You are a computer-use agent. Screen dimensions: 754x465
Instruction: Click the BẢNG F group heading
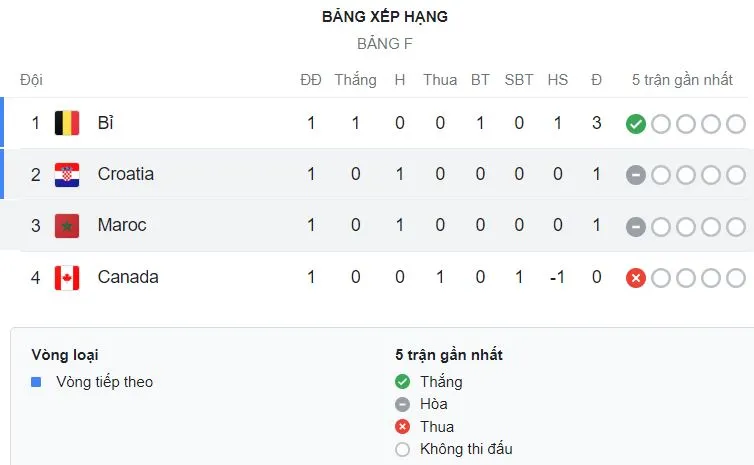(x=385, y=44)
